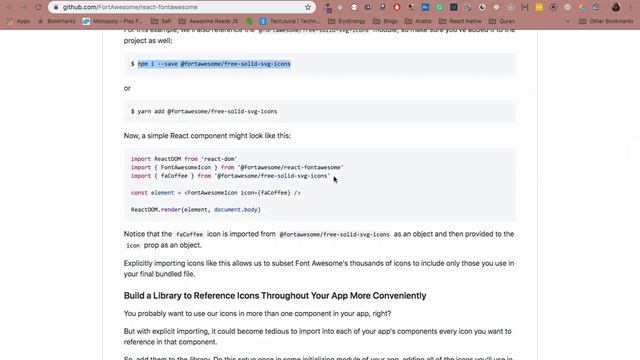This screenshot has width=640, height=360.
Task: Click the green round bookmark icon
Action: [249, 21]
